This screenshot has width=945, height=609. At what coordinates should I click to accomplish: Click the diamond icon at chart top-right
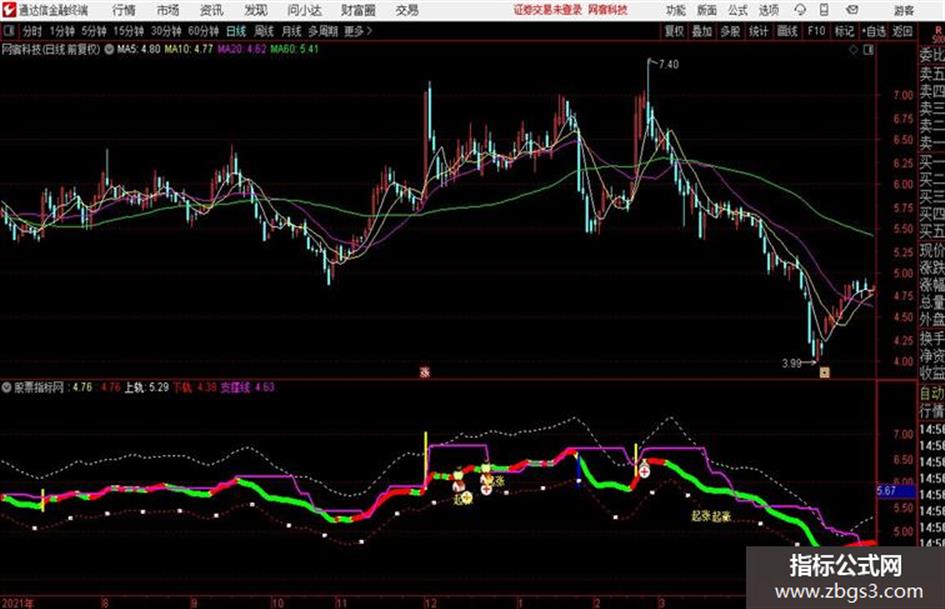(x=853, y=50)
